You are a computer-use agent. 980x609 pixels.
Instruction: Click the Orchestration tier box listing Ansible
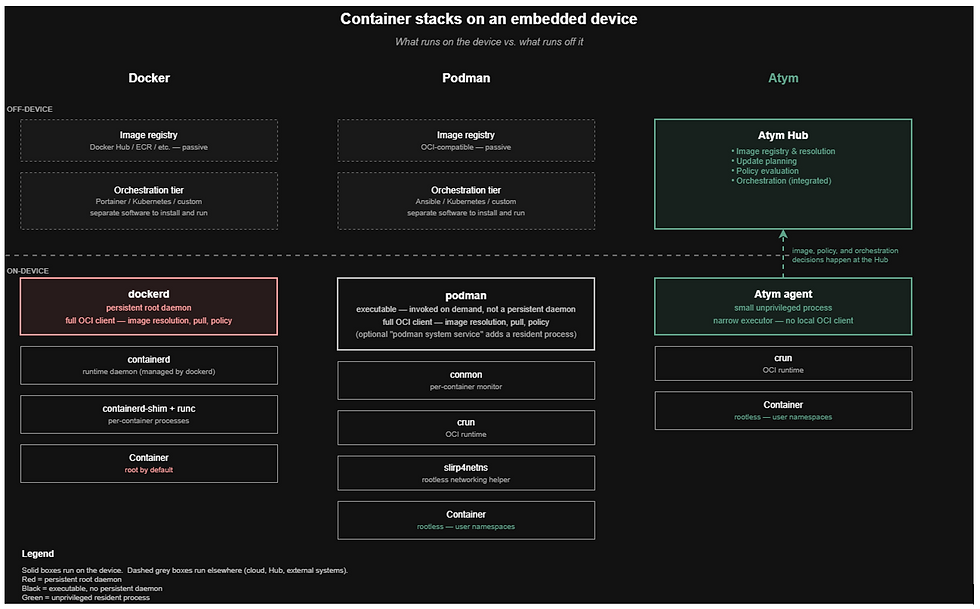466,201
